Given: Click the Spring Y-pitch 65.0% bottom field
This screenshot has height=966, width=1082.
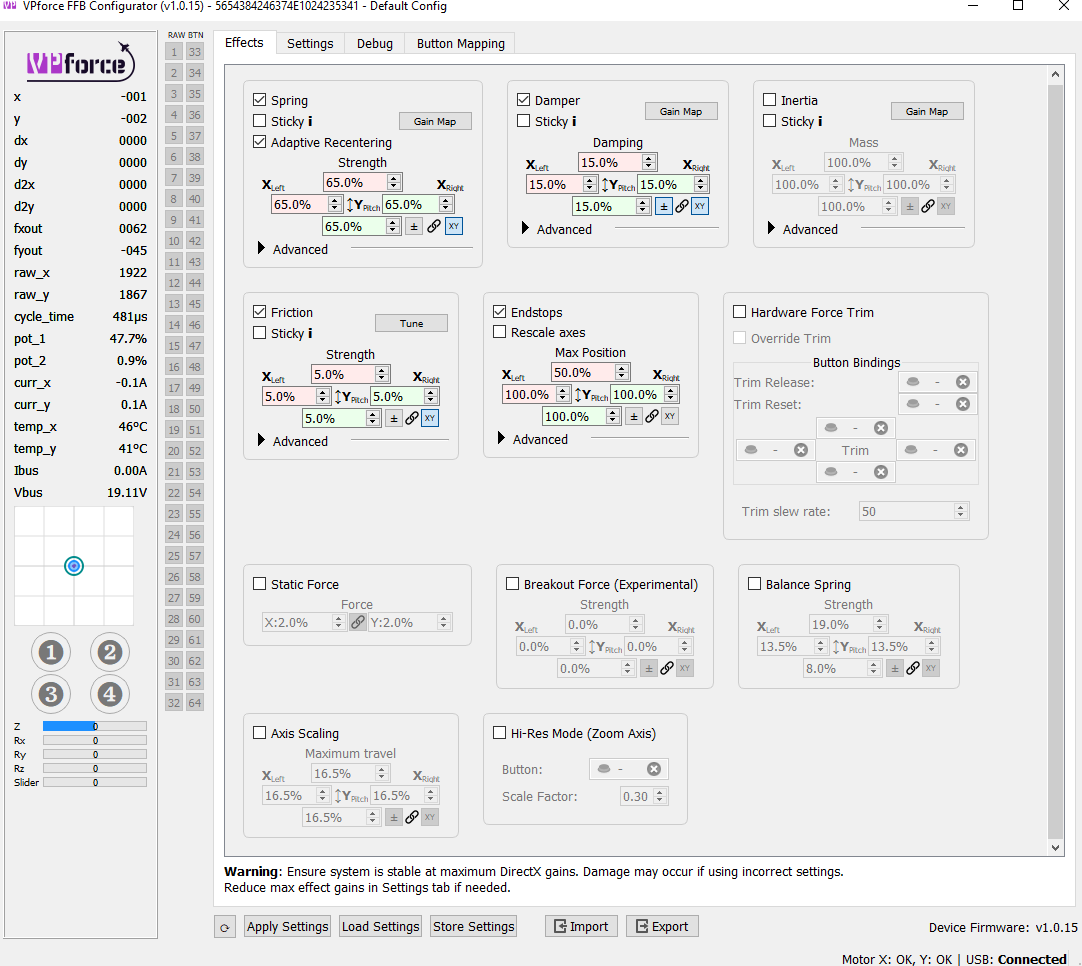Looking at the screenshot, I should (362, 226).
